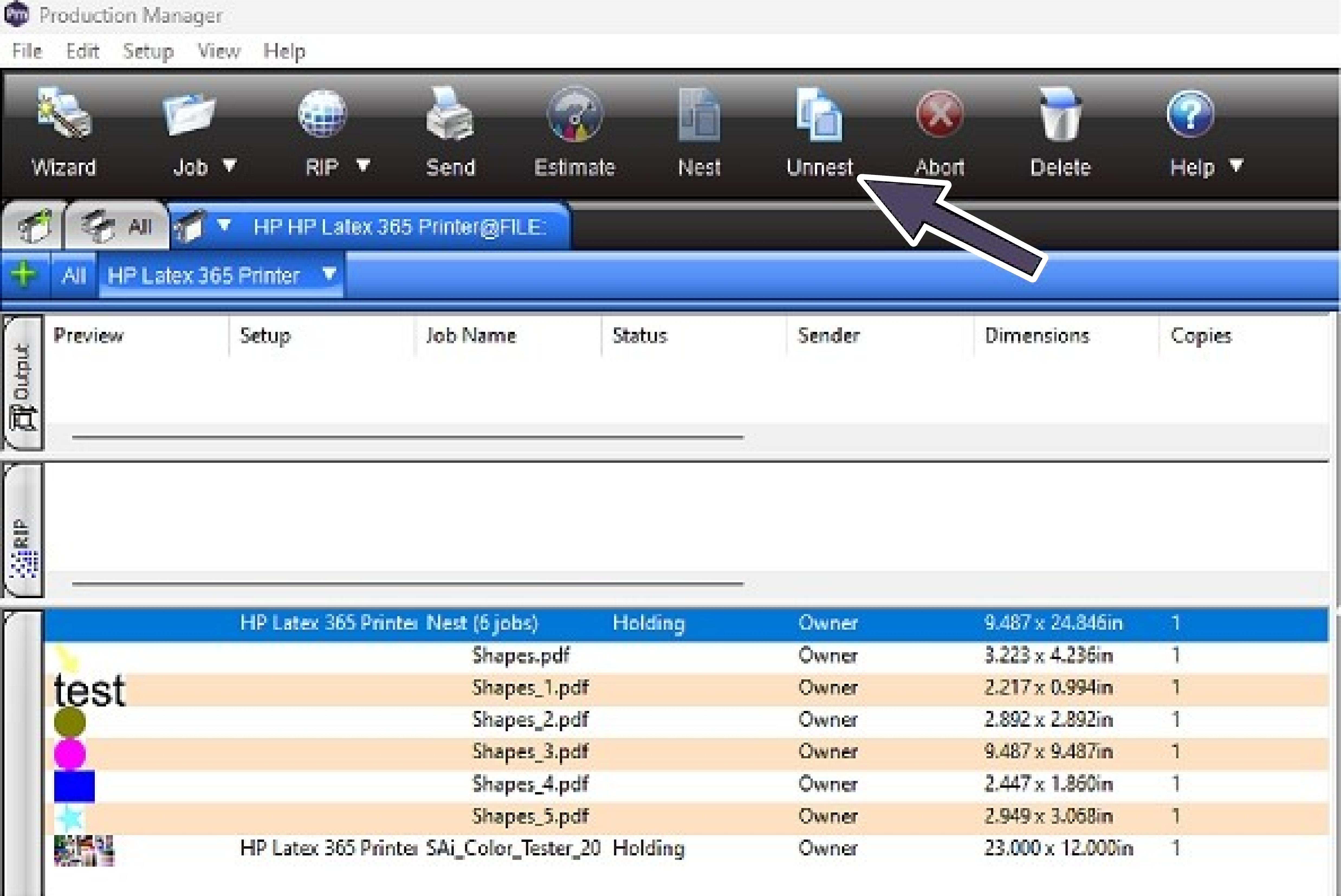Switch to the All printers tab
This screenshot has width=1341, height=896.
pyautogui.click(x=117, y=226)
